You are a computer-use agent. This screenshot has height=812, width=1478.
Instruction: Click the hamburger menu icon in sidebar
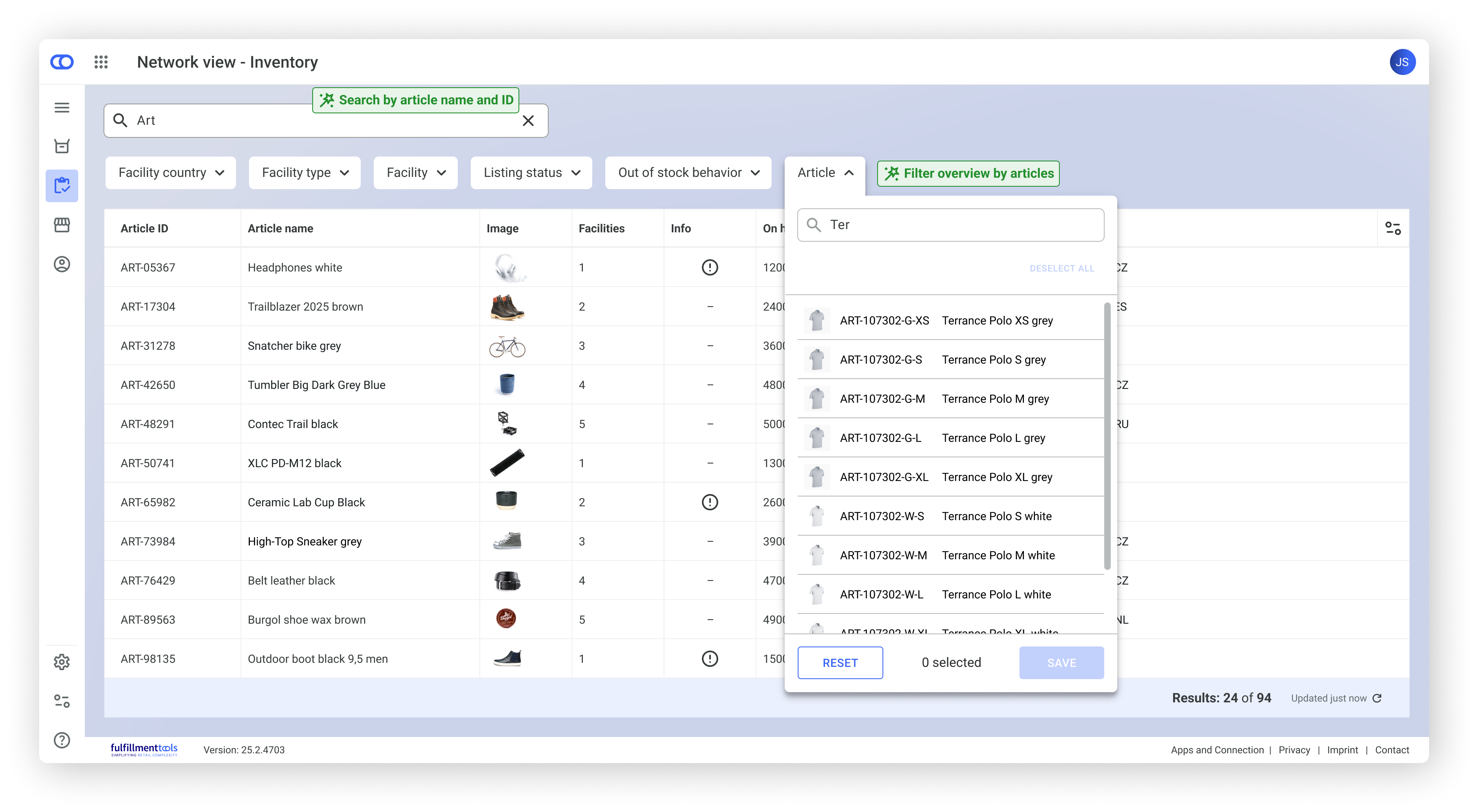tap(62, 108)
